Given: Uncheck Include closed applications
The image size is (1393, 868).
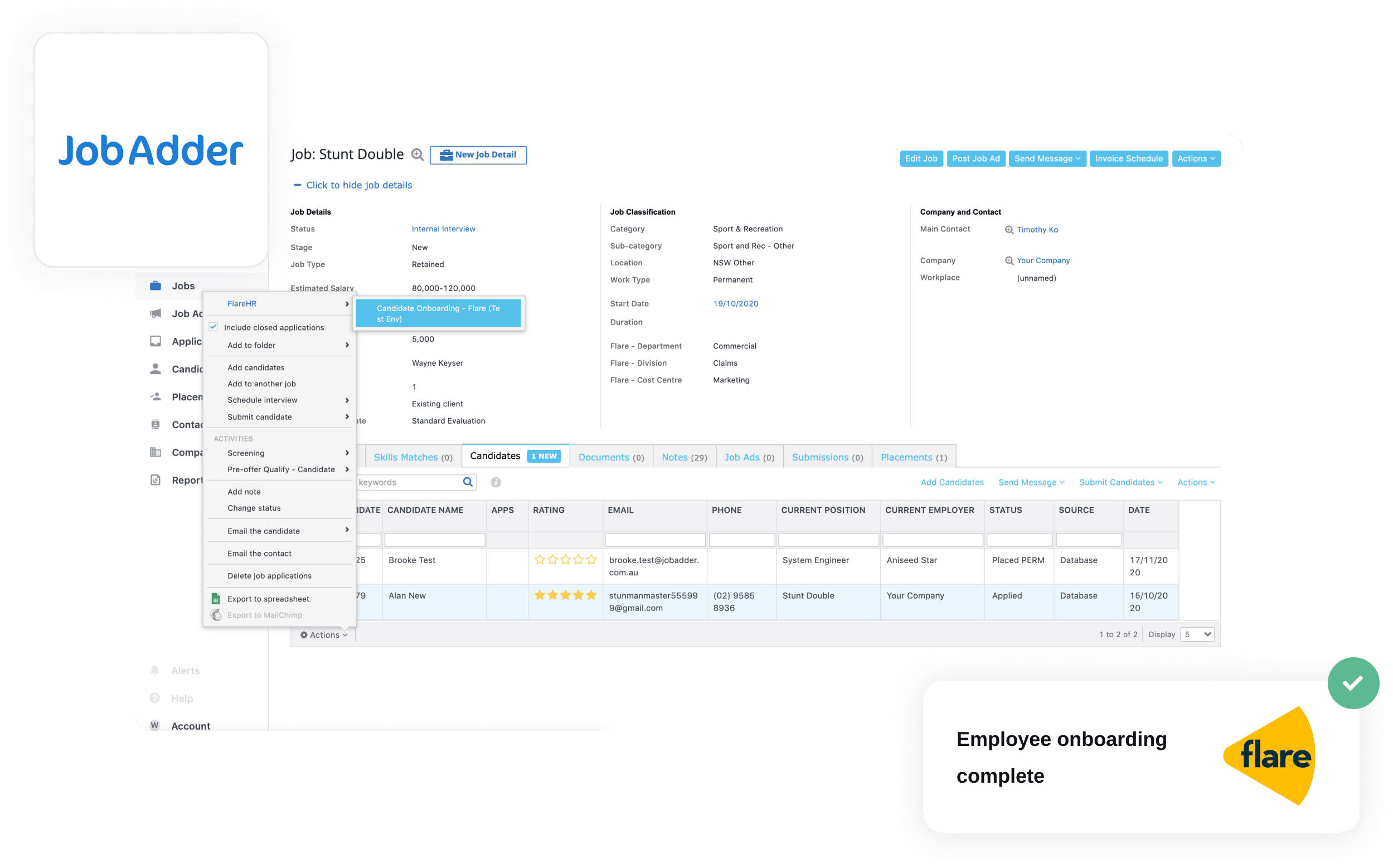Looking at the screenshot, I should [213, 327].
